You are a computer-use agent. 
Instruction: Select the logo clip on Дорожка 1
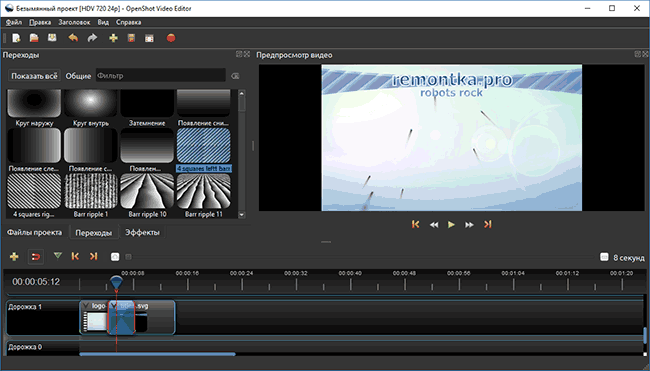(94, 318)
